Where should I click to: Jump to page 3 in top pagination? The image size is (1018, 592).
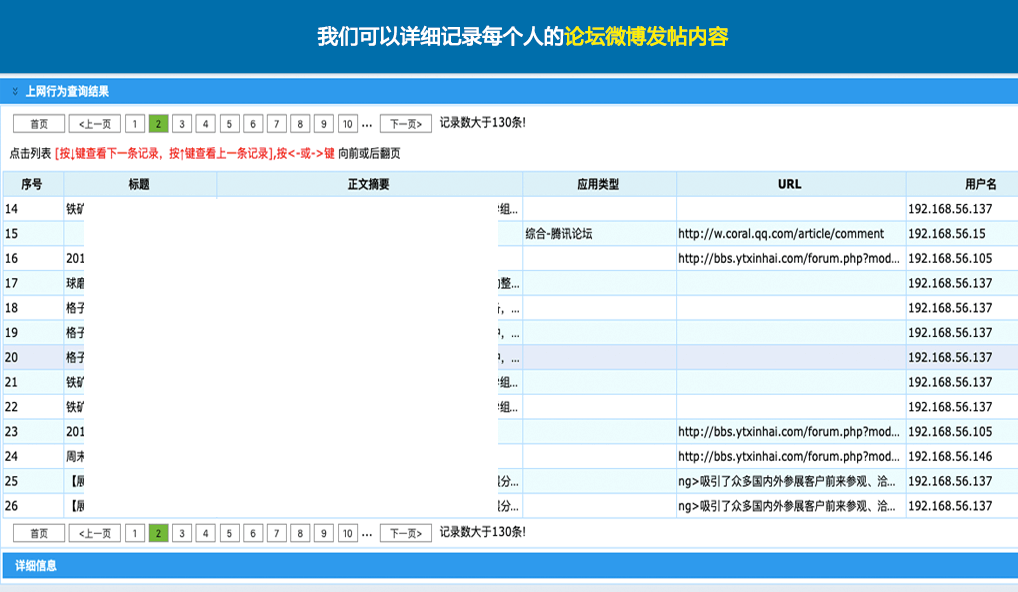pyautogui.click(x=182, y=123)
